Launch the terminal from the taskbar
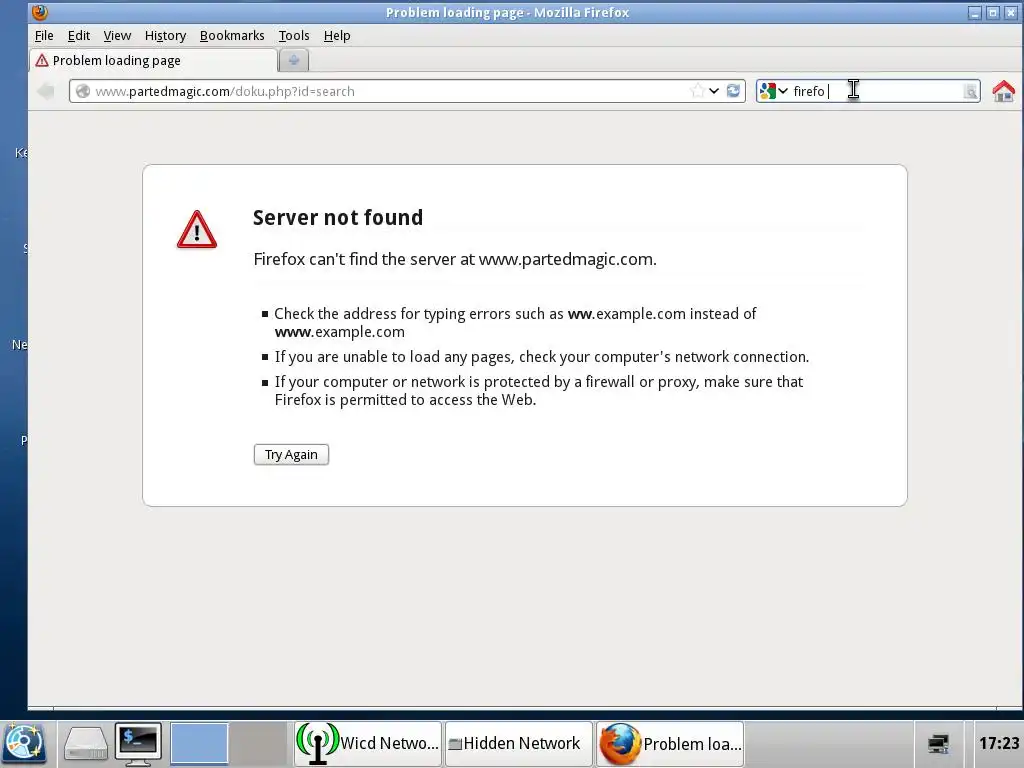 pos(138,744)
